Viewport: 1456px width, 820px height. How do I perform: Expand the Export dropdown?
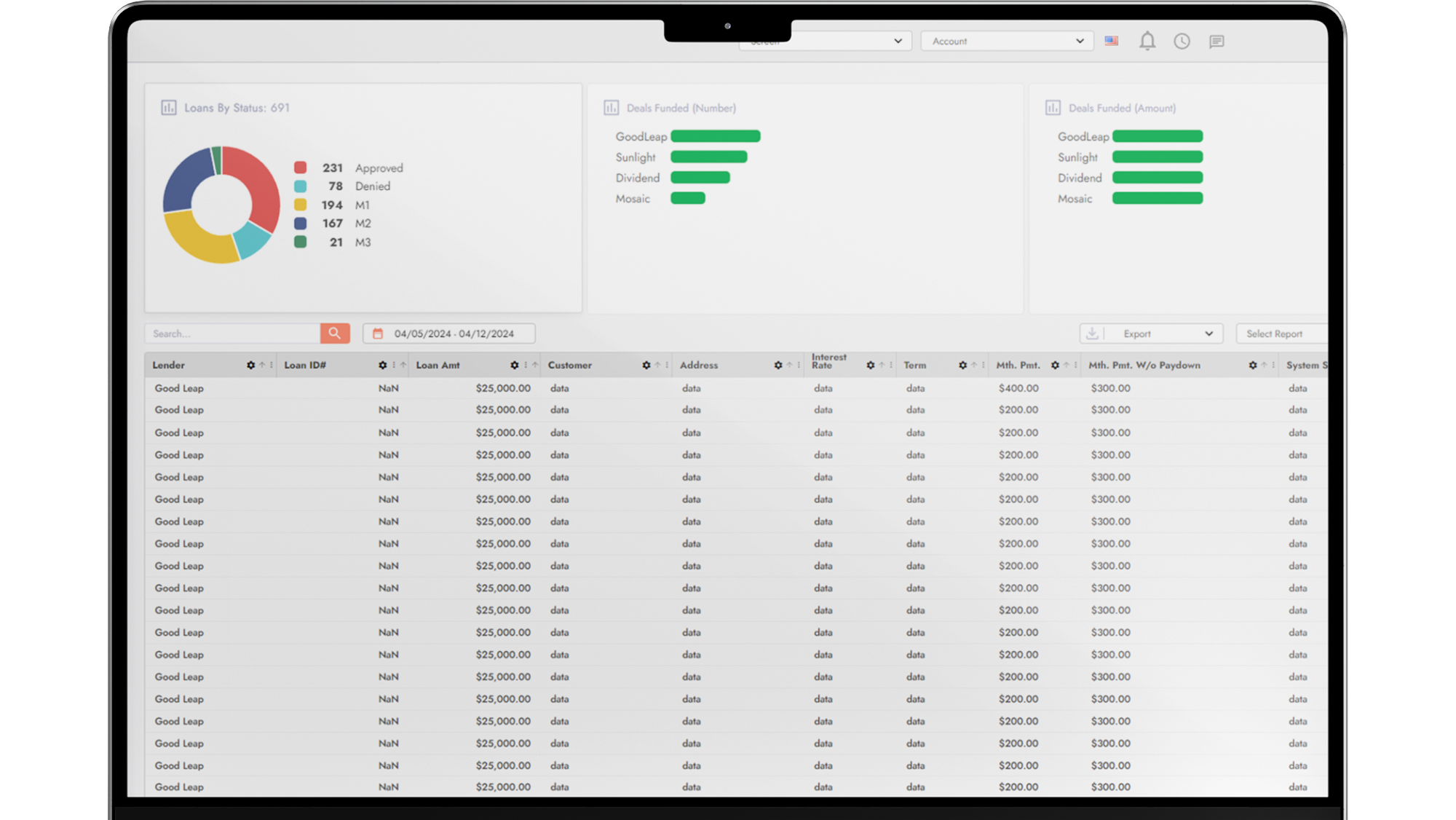pyautogui.click(x=1208, y=334)
